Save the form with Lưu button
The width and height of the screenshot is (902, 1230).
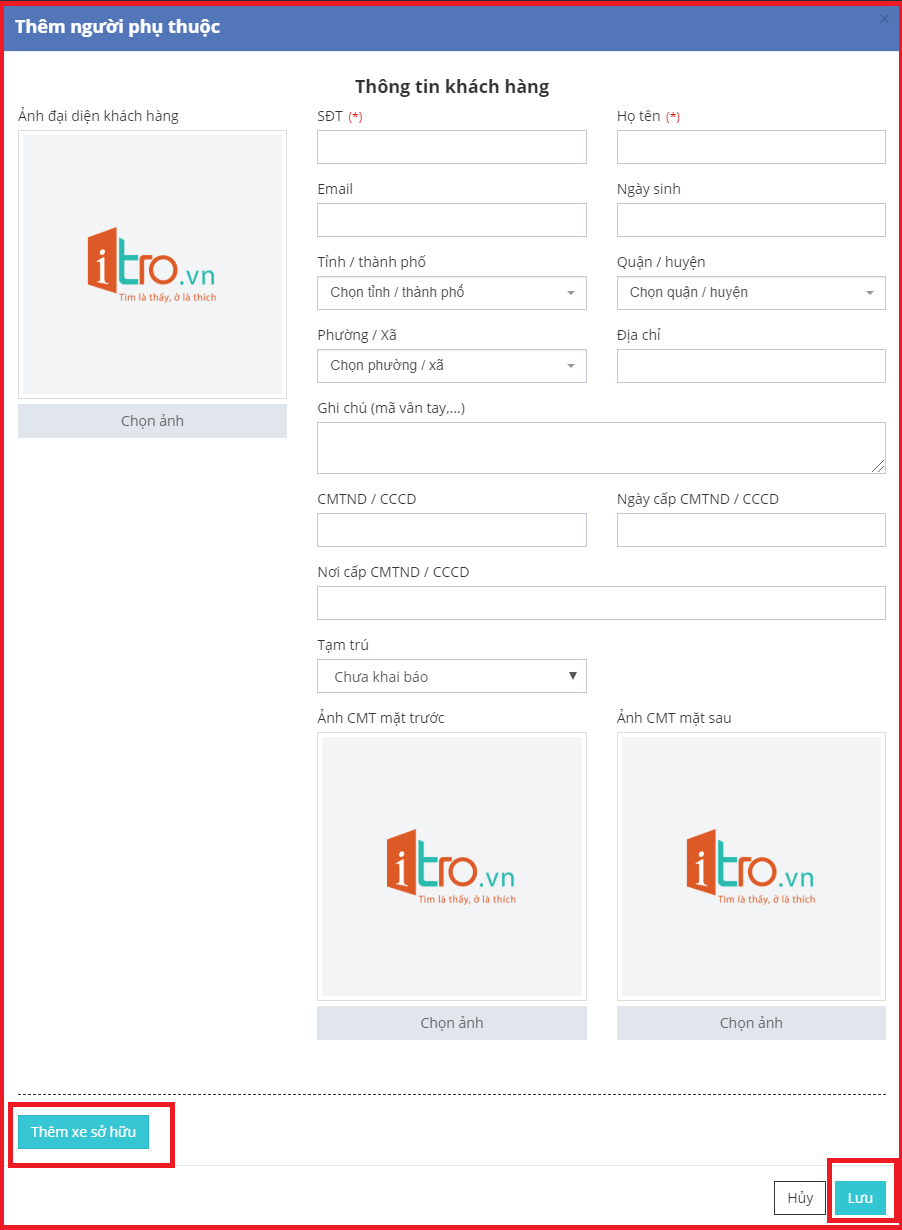coord(860,1198)
